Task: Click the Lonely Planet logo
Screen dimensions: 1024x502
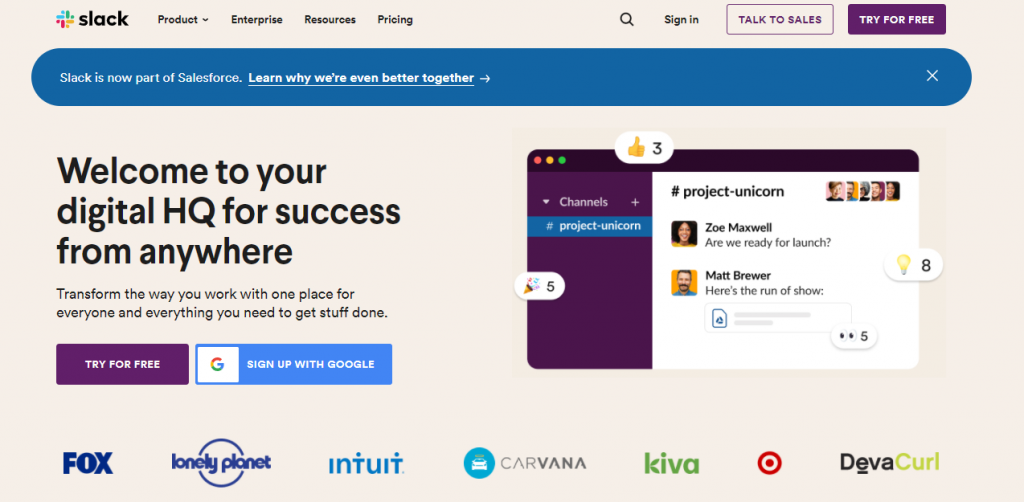Action: click(221, 463)
